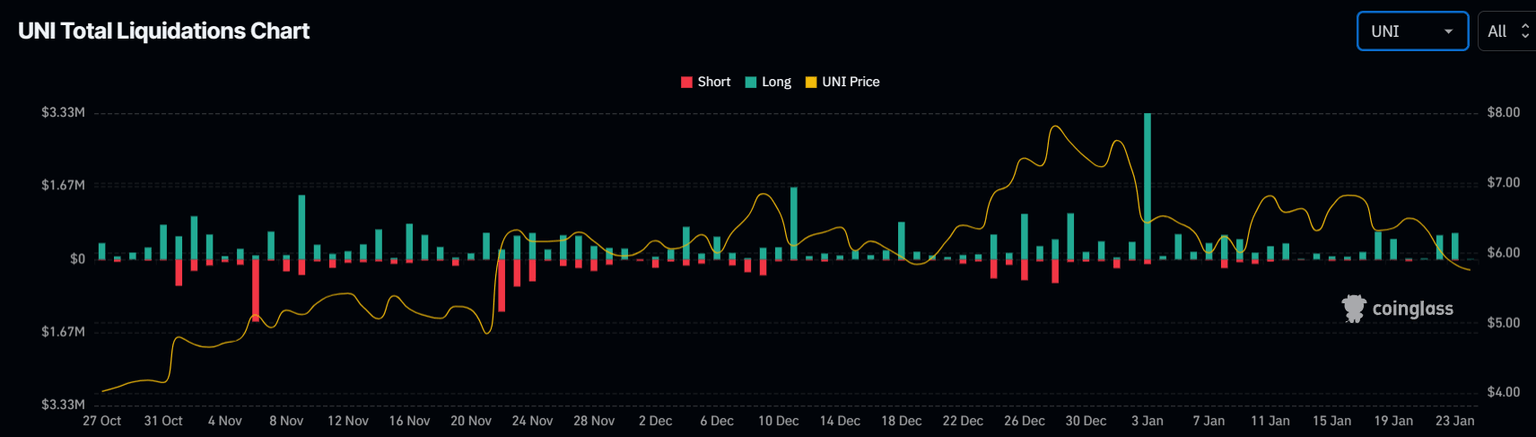Click the 14 Dec date label
Image resolution: width=1536 pixels, height=437 pixels.
coord(839,421)
